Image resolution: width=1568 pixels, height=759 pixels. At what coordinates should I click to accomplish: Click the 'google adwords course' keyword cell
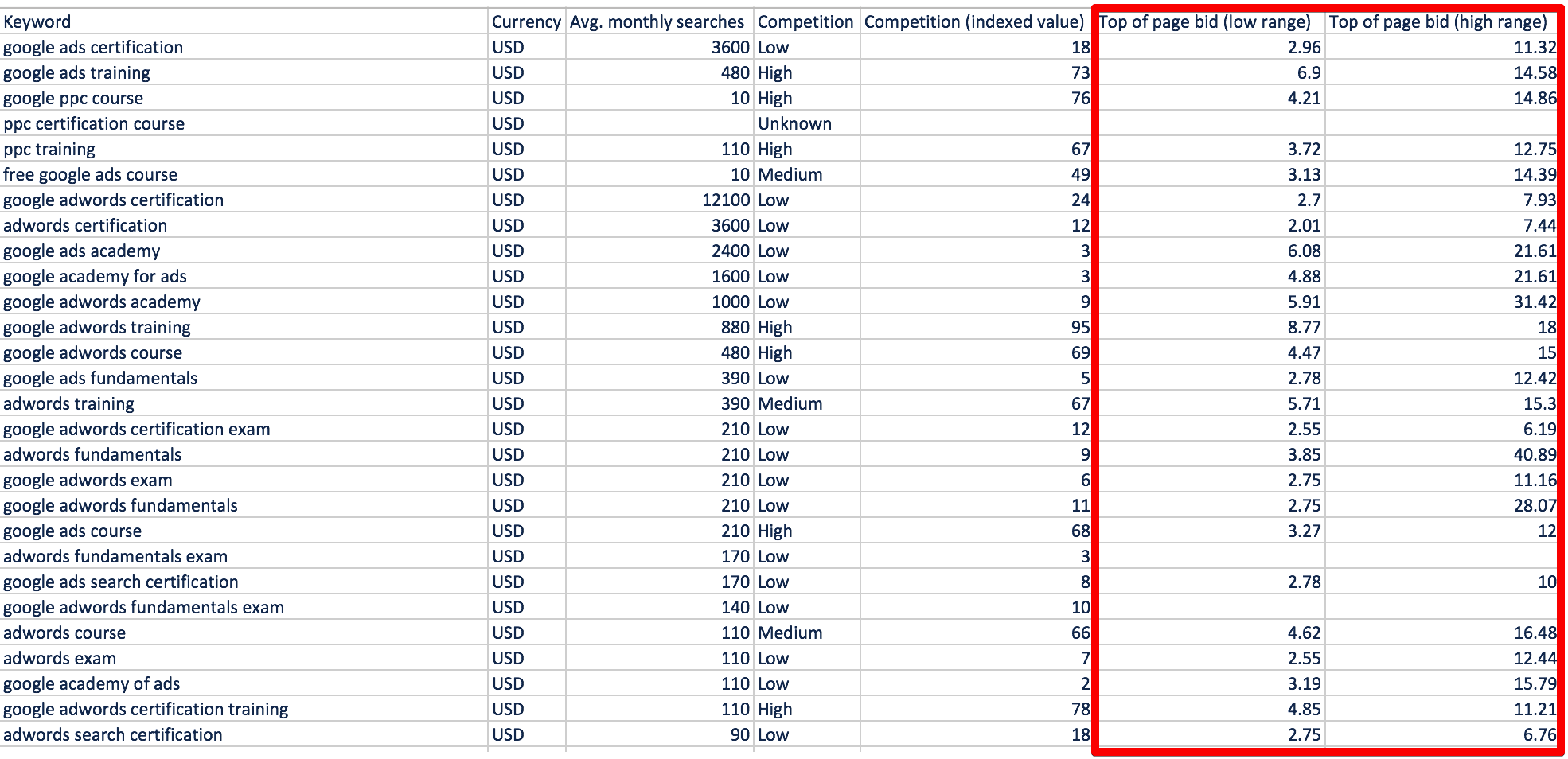click(244, 352)
